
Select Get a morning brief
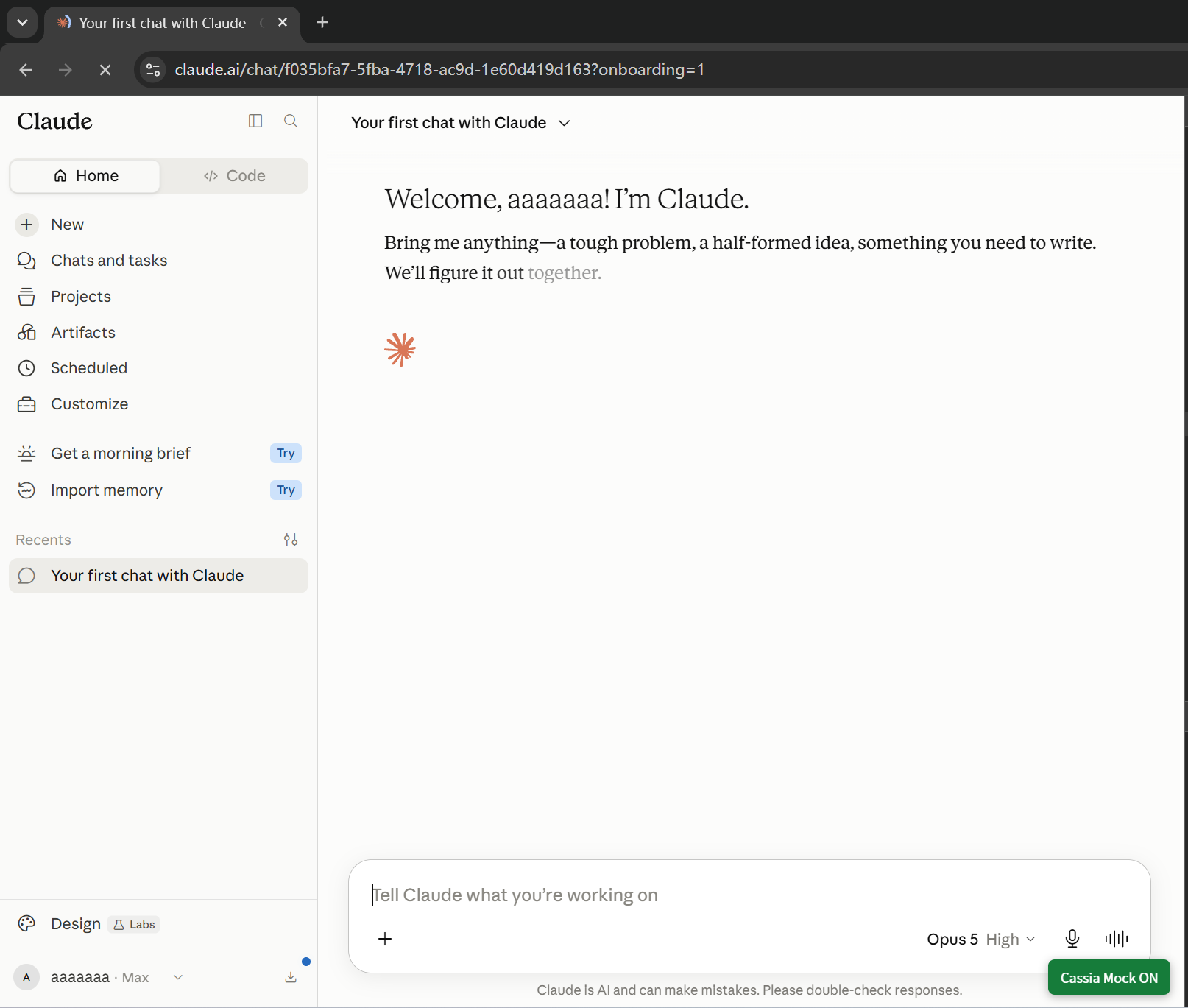(158, 454)
